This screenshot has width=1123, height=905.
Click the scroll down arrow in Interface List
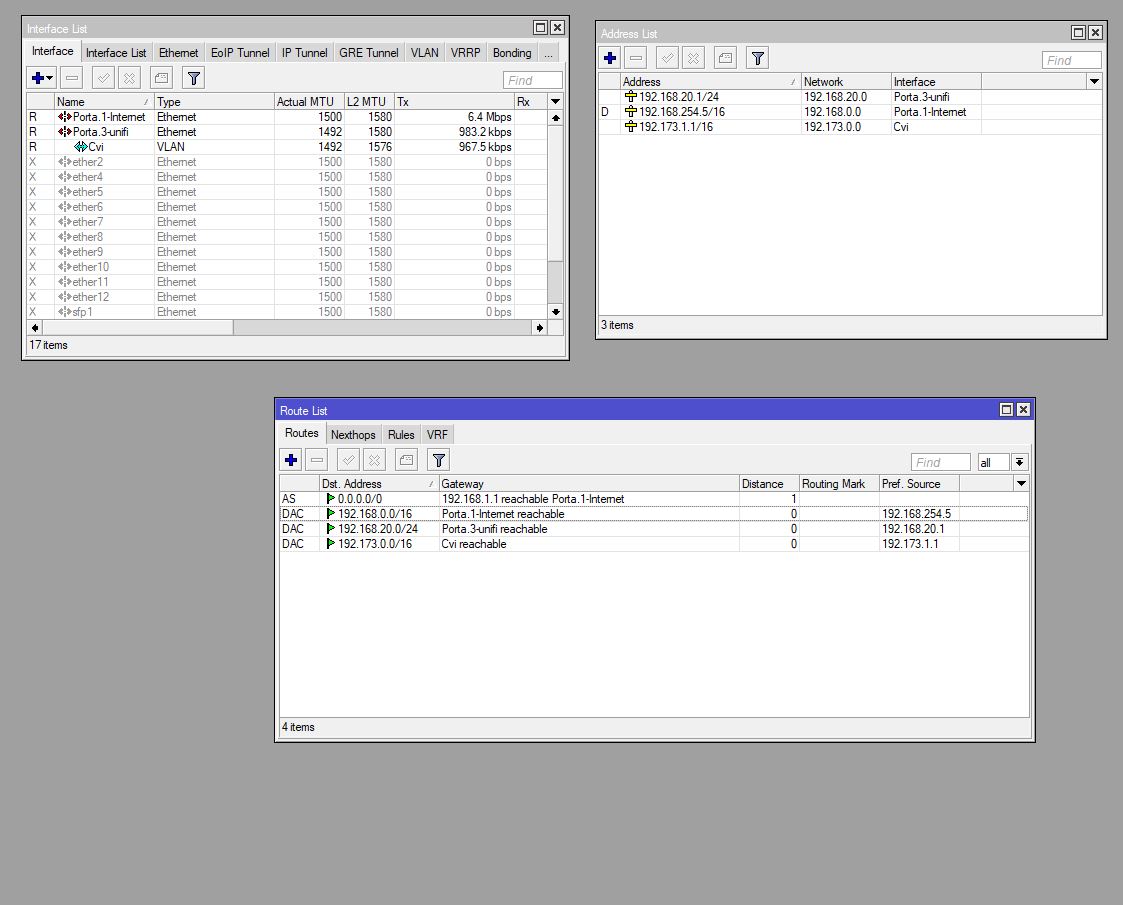[556, 312]
